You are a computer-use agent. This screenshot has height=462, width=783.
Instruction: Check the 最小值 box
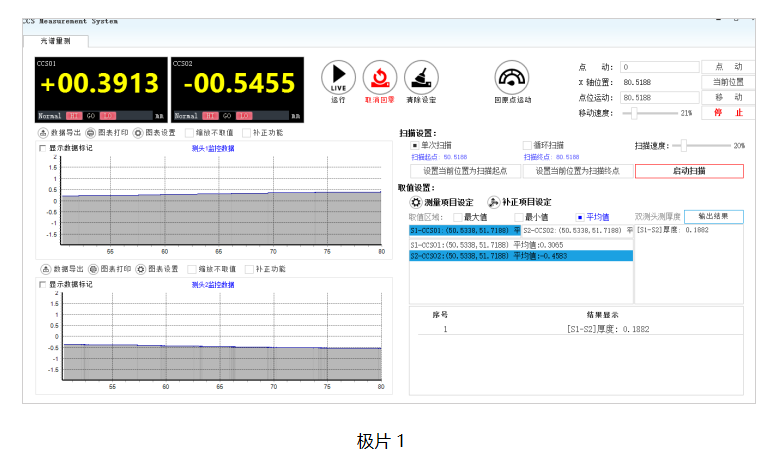tap(519, 217)
